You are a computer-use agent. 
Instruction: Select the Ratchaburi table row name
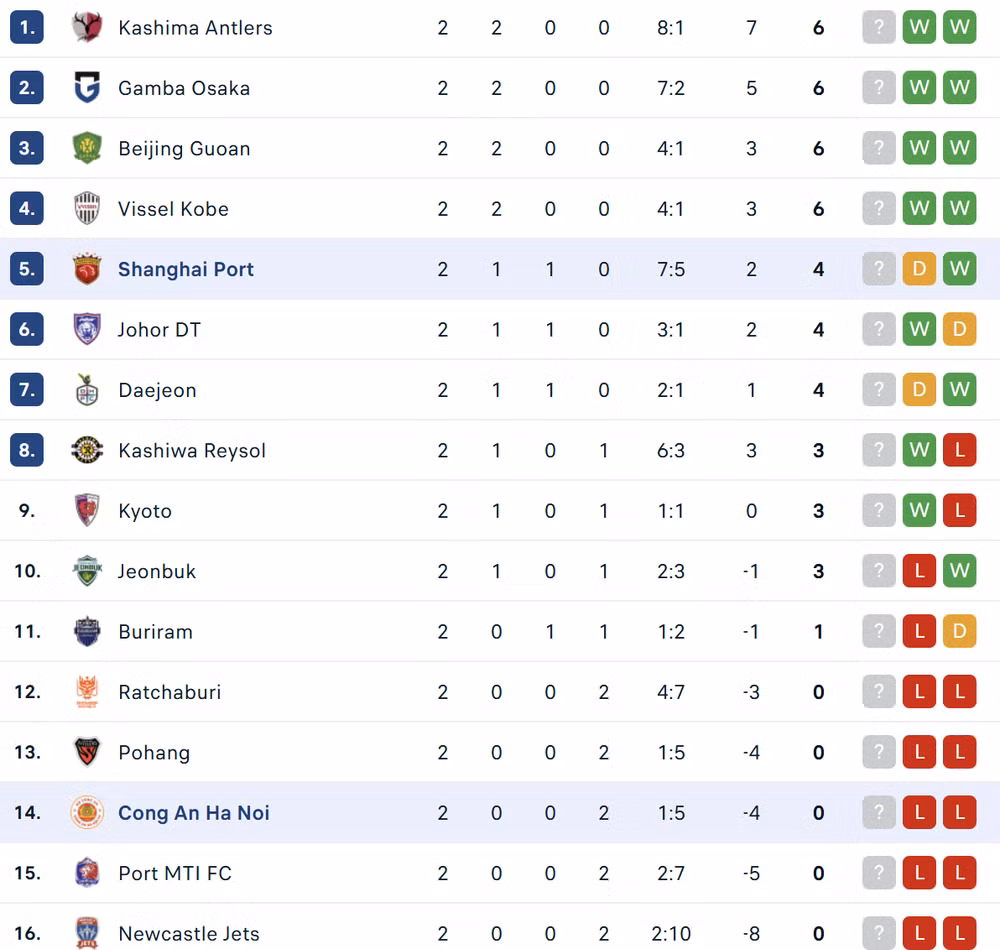[x=170, y=692]
